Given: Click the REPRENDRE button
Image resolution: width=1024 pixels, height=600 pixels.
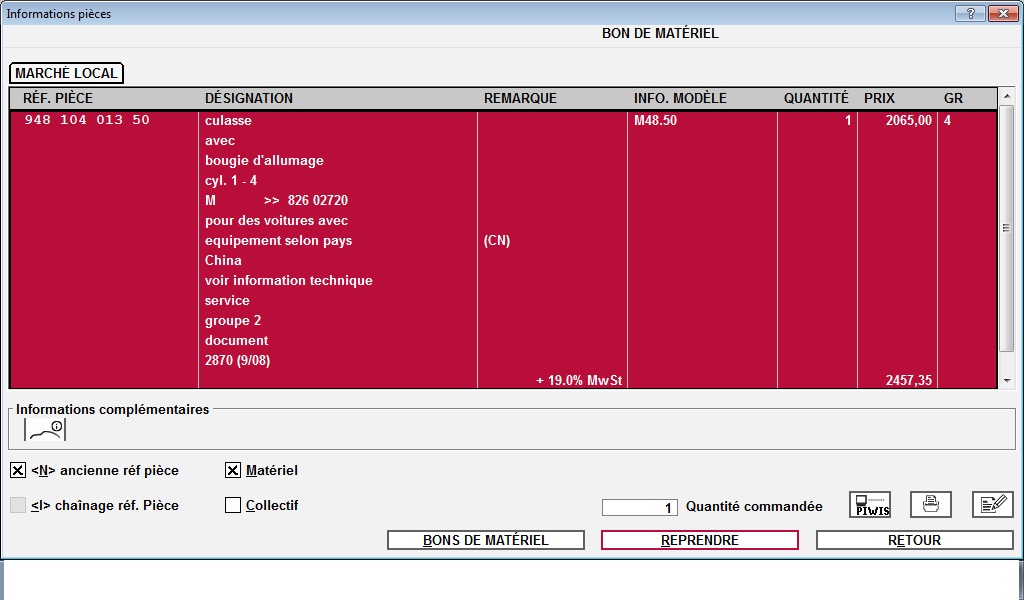Looking at the screenshot, I should pyautogui.click(x=699, y=540).
